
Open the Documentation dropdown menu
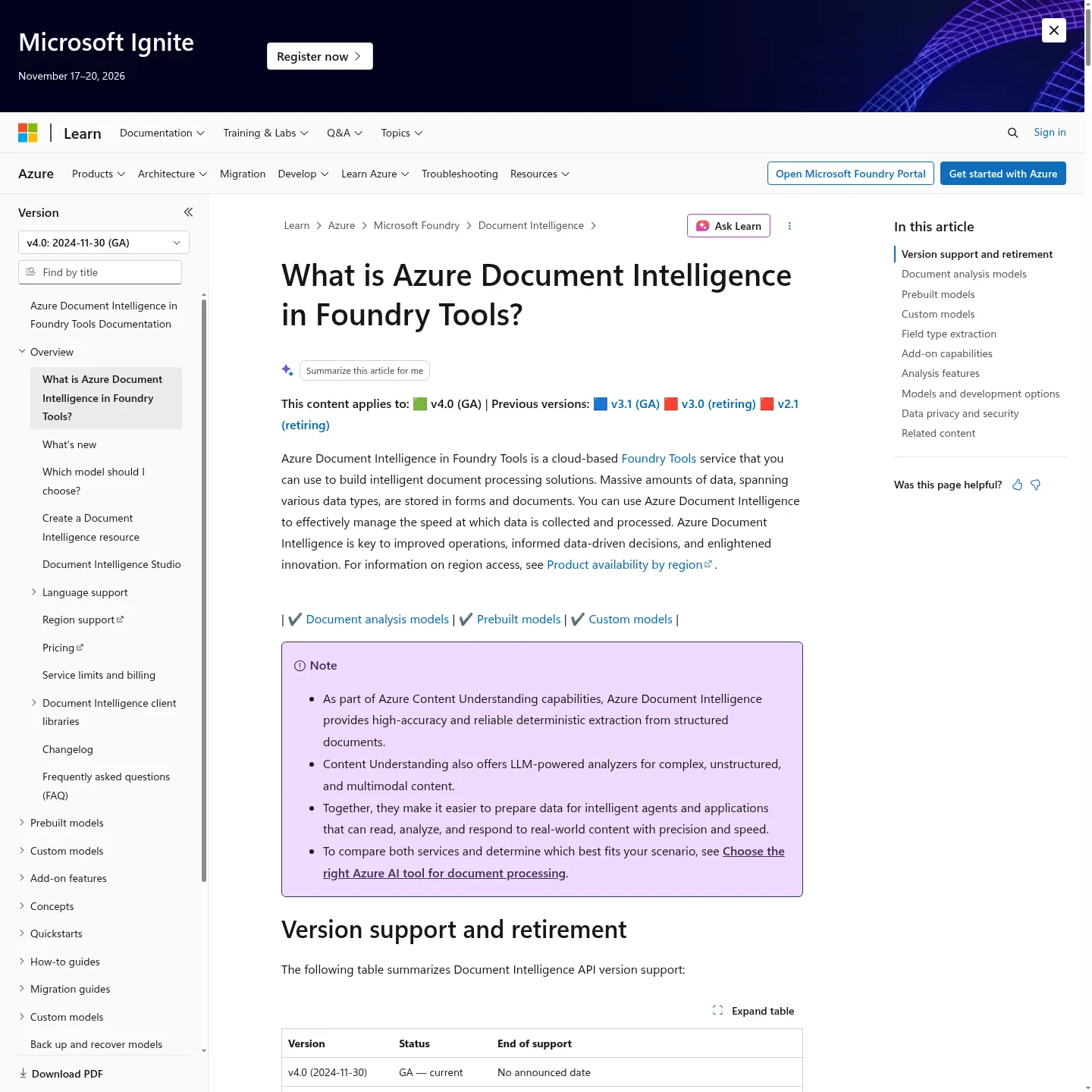click(x=162, y=133)
